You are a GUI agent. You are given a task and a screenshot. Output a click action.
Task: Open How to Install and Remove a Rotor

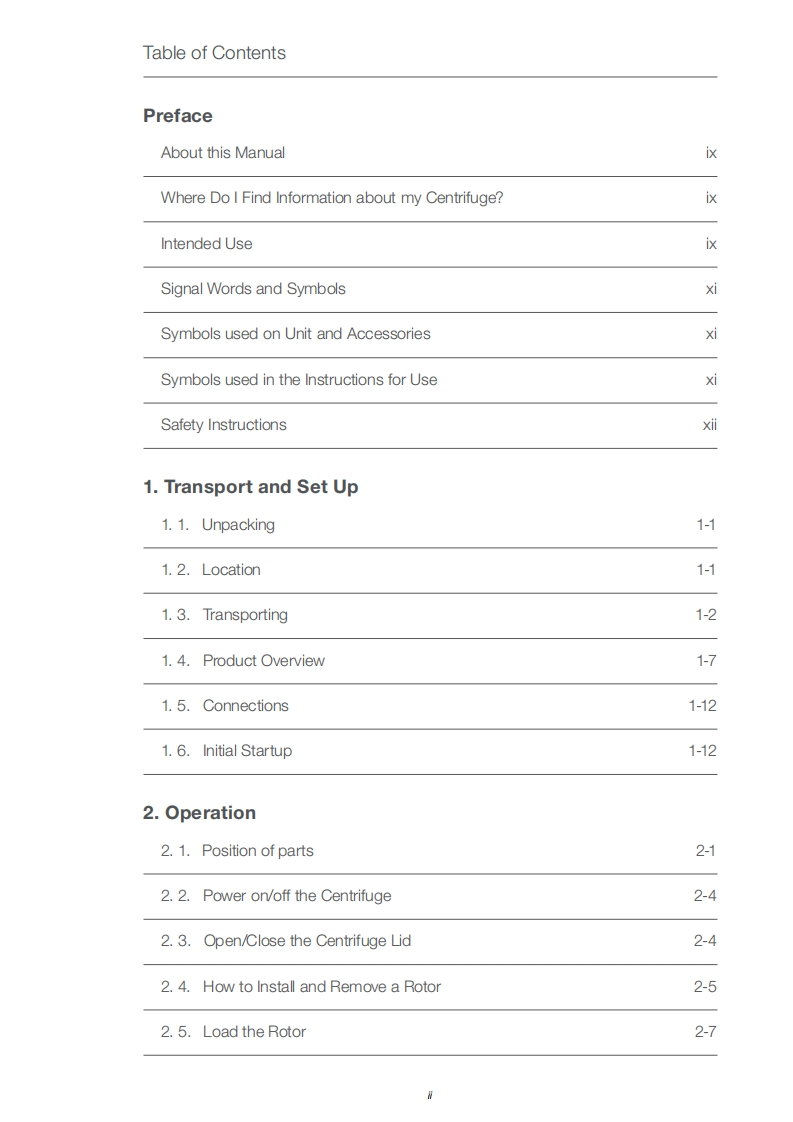322,987
